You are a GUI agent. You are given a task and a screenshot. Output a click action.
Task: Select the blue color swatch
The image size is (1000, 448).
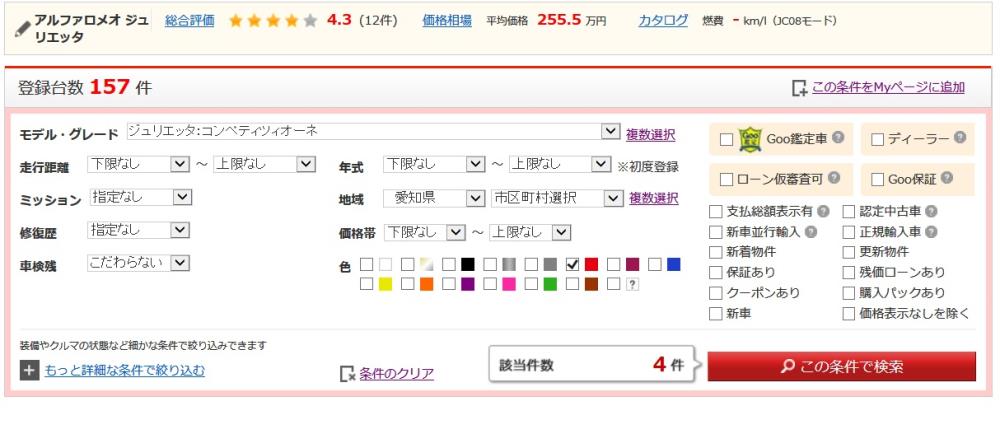point(673,264)
